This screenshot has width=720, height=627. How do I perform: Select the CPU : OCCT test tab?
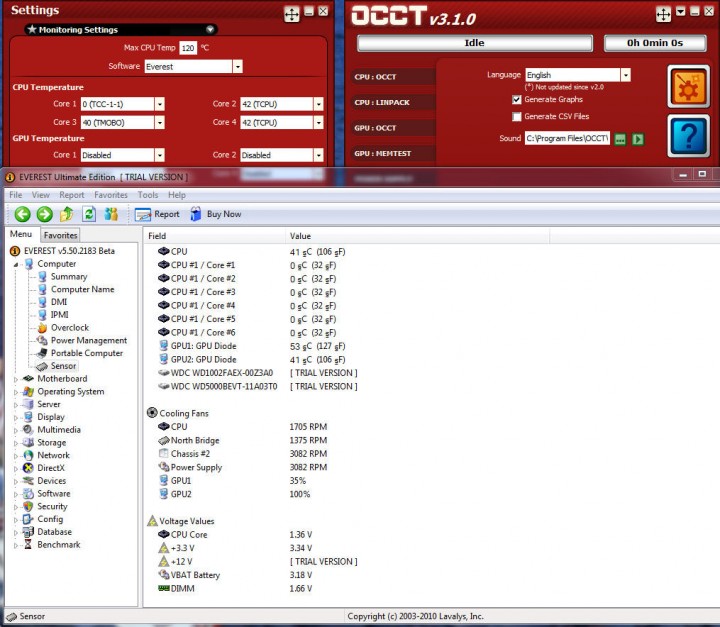pyautogui.click(x=393, y=77)
